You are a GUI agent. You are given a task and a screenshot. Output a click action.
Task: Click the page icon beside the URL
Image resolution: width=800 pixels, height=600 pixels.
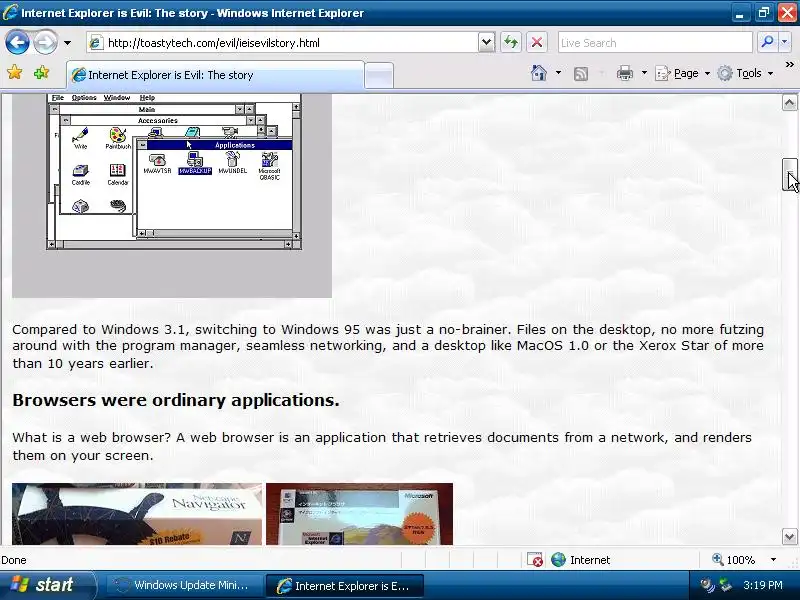point(95,43)
